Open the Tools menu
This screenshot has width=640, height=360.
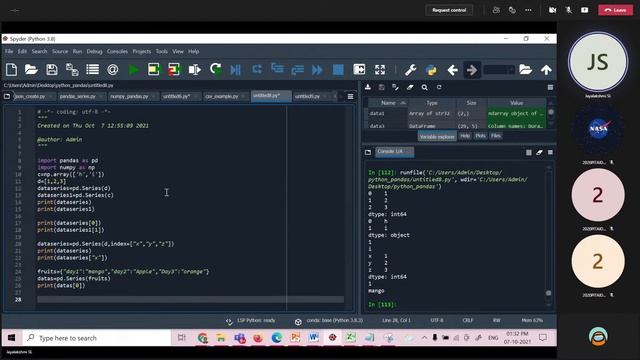tap(162, 51)
